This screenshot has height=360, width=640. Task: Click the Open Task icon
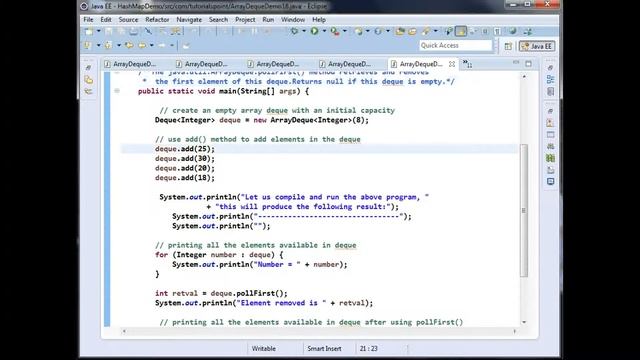point(412,31)
